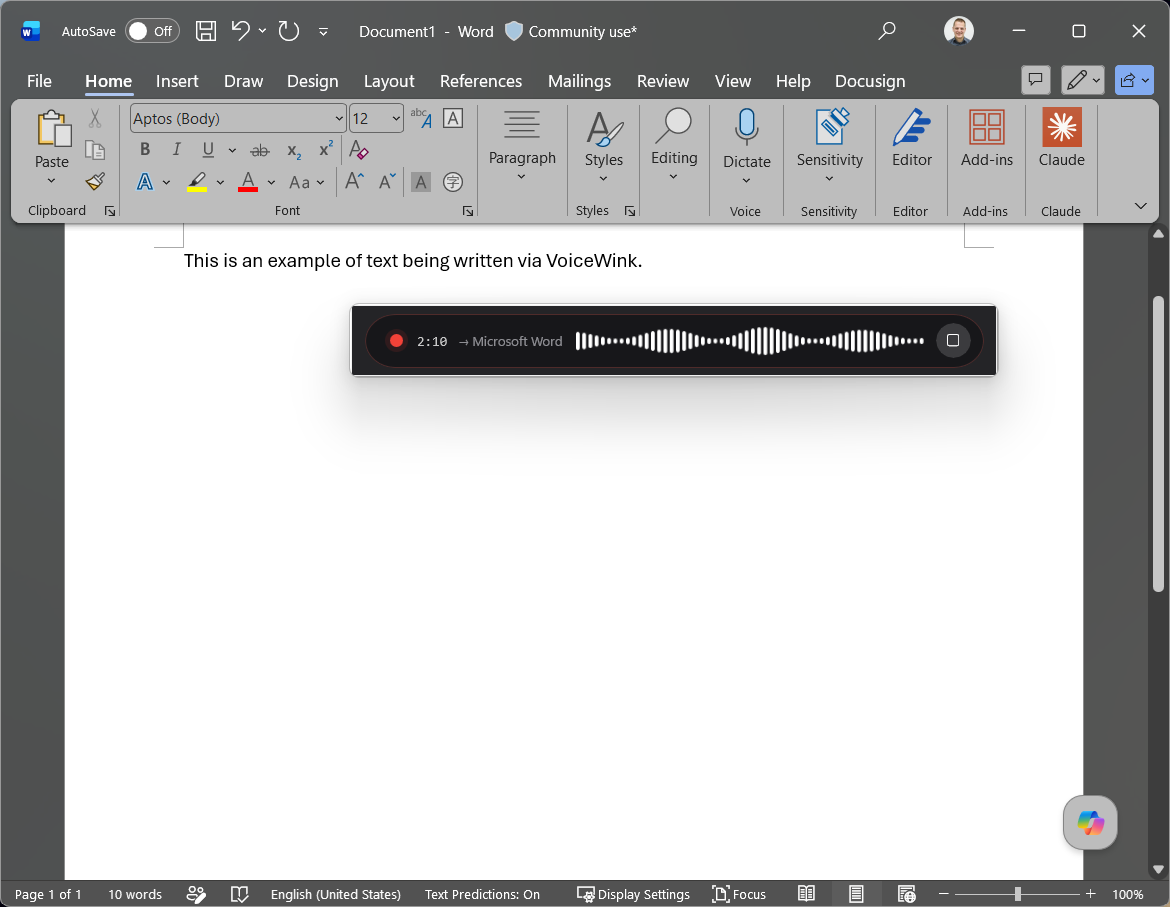The height and width of the screenshot is (907, 1170).
Task: Select the Format Painter brush
Action: (x=95, y=181)
